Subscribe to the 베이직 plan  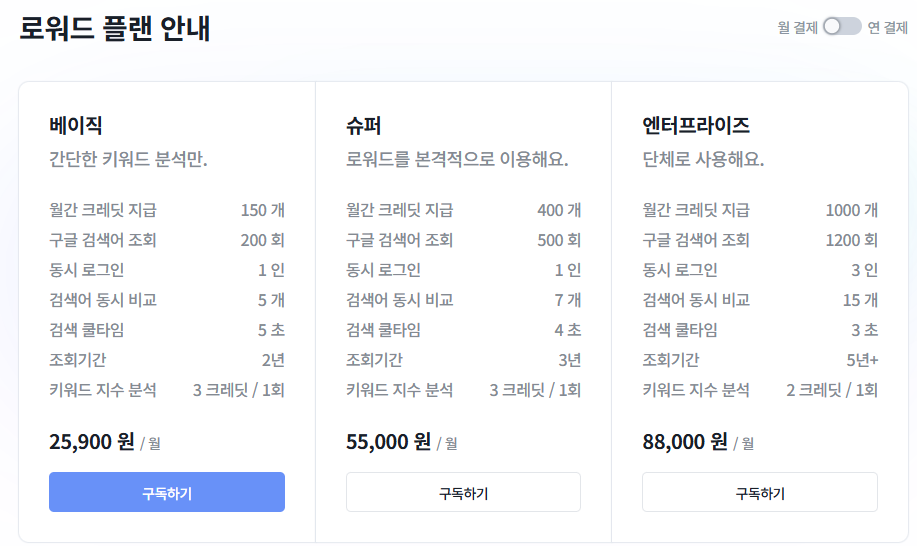[x=167, y=492]
